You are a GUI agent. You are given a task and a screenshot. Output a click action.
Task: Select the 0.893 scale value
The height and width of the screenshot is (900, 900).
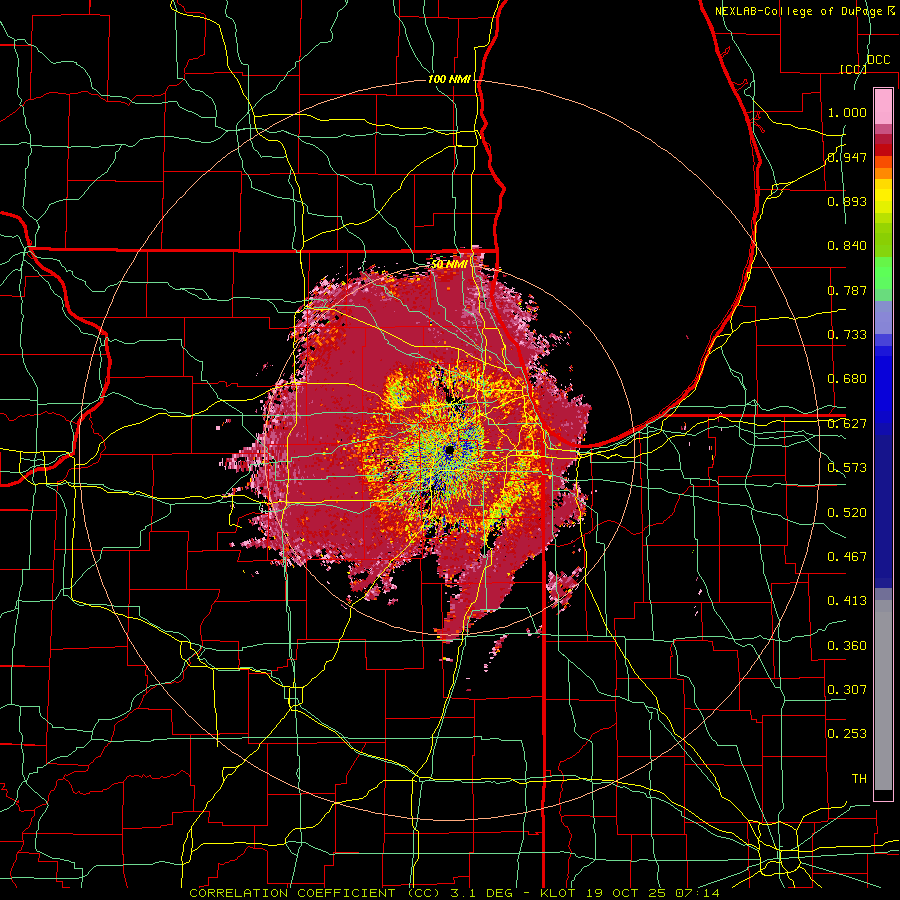pyautogui.click(x=847, y=201)
